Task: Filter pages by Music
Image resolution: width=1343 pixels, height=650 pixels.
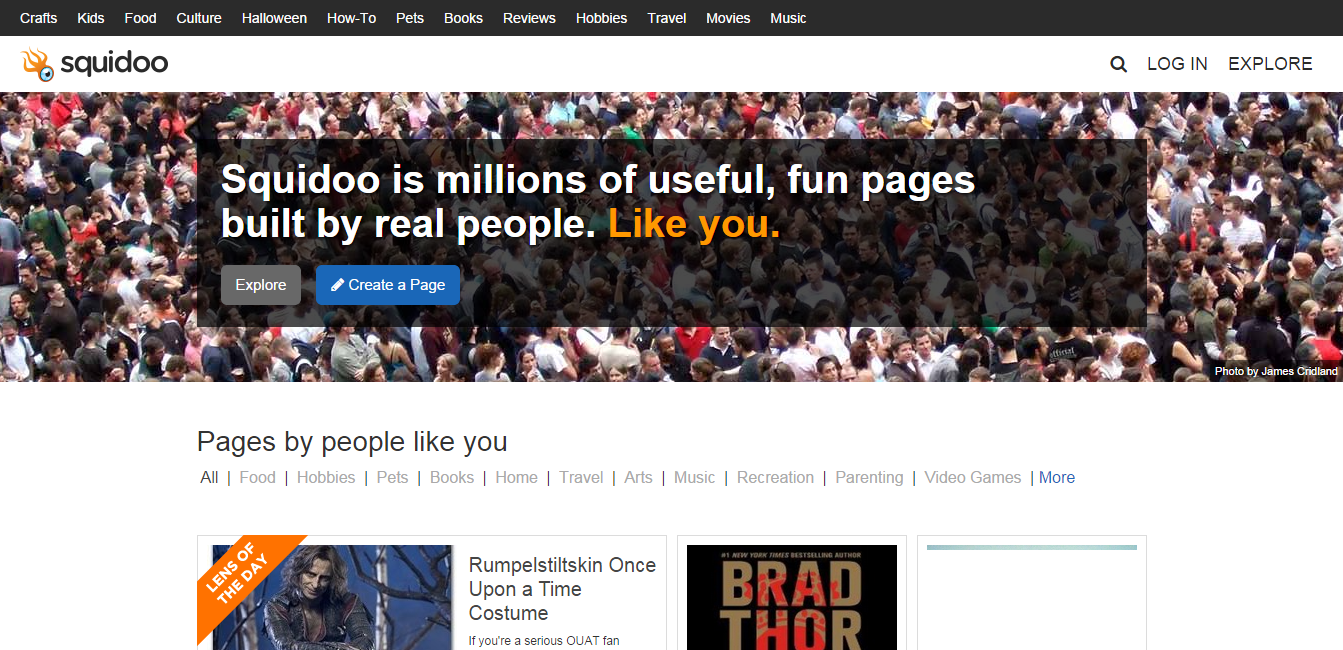Action: (x=694, y=477)
